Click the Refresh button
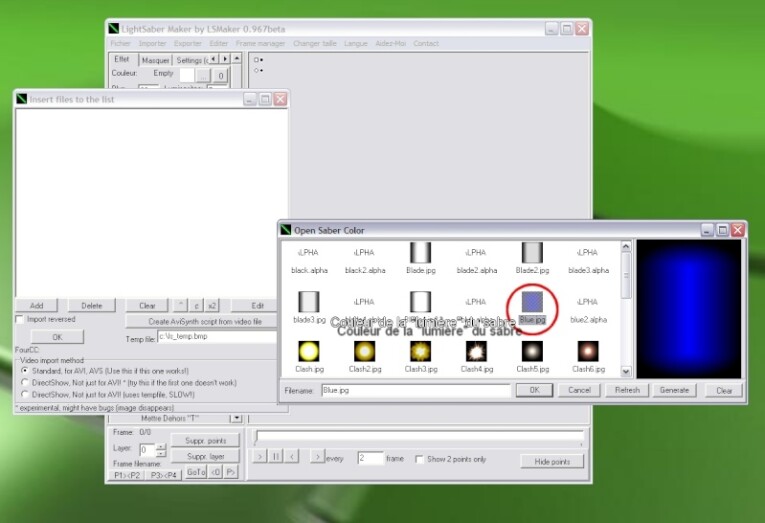The image size is (765, 523). pos(627,390)
